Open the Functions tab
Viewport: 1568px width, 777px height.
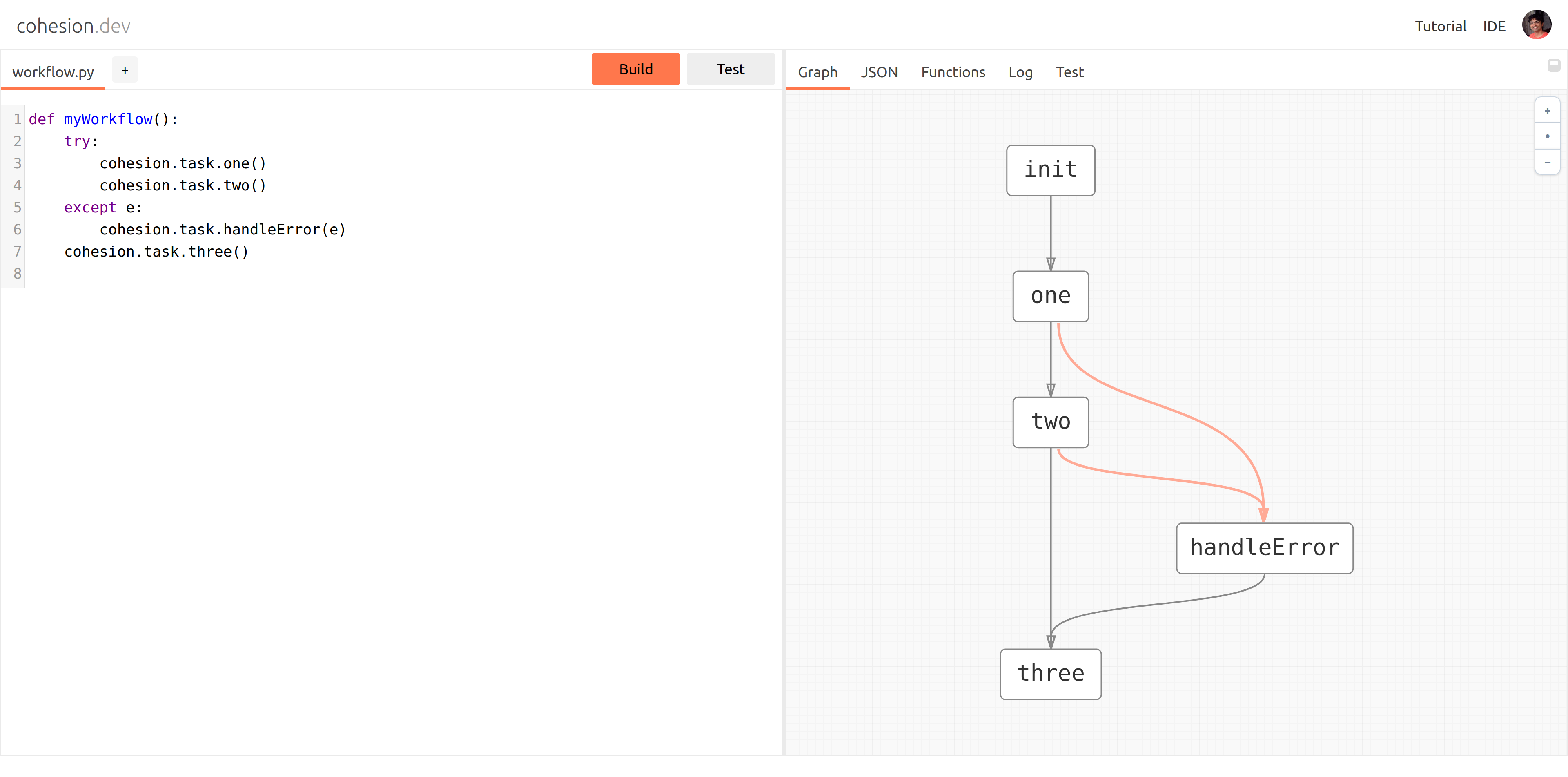pyautogui.click(x=953, y=72)
